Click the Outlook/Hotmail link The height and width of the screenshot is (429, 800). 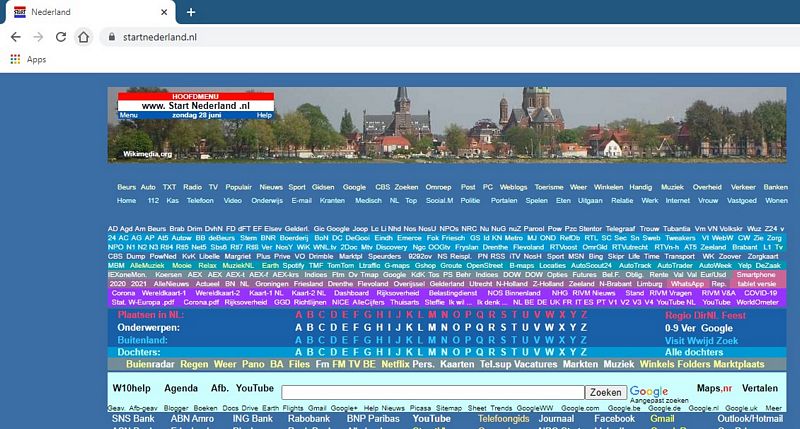click(x=750, y=419)
